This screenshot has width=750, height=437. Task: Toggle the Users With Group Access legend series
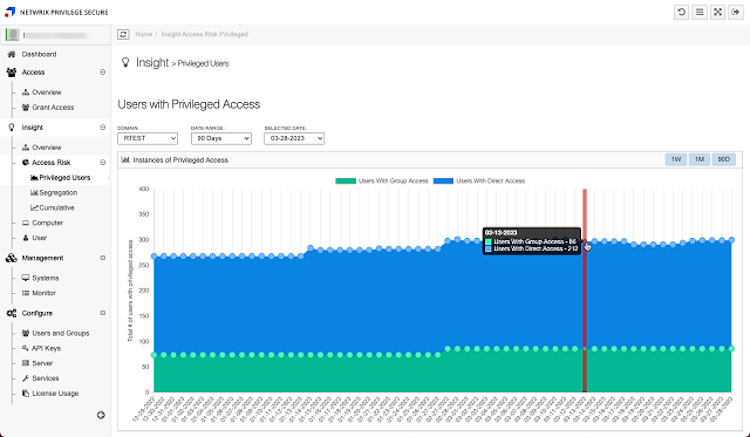[x=387, y=181]
